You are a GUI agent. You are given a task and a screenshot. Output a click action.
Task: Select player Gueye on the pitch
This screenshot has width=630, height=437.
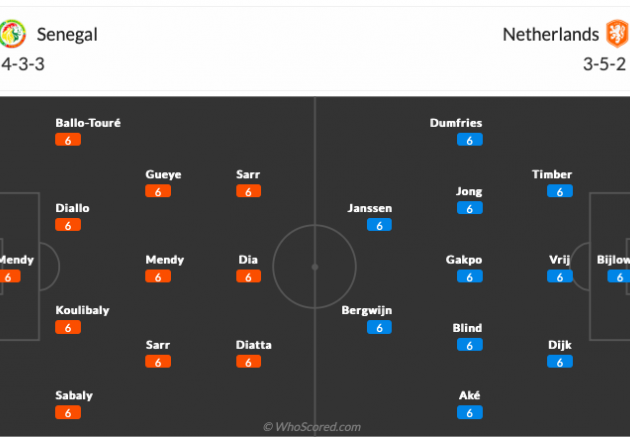tap(163, 174)
